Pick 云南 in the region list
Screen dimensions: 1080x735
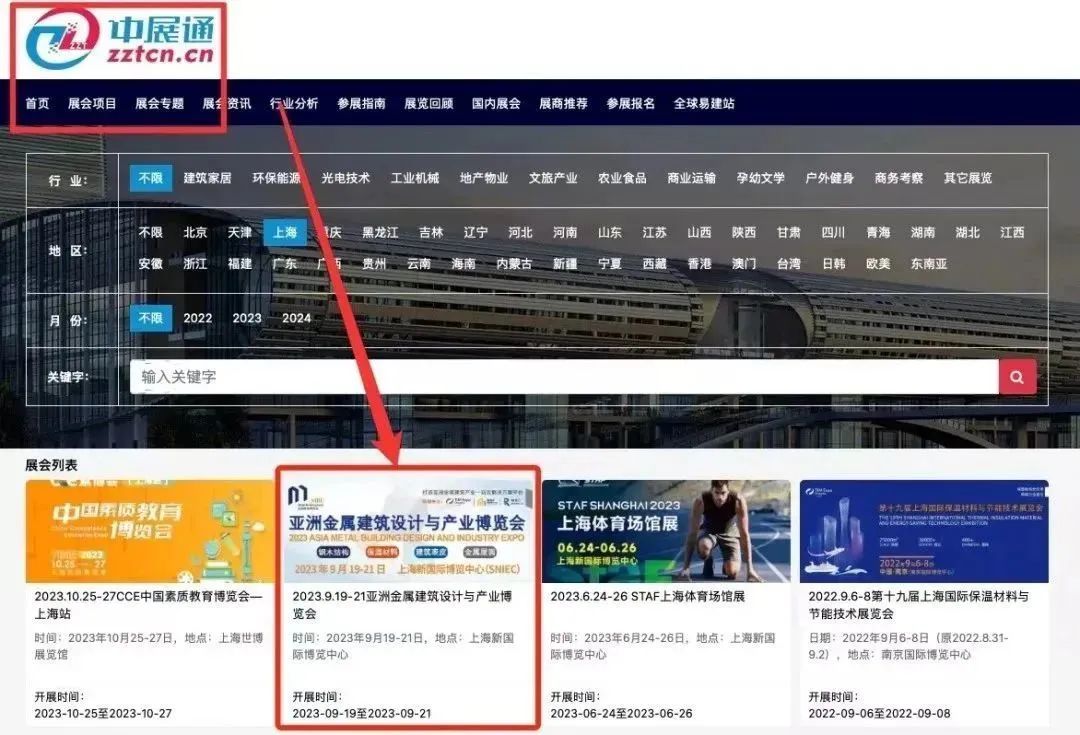click(x=419, y=263)
